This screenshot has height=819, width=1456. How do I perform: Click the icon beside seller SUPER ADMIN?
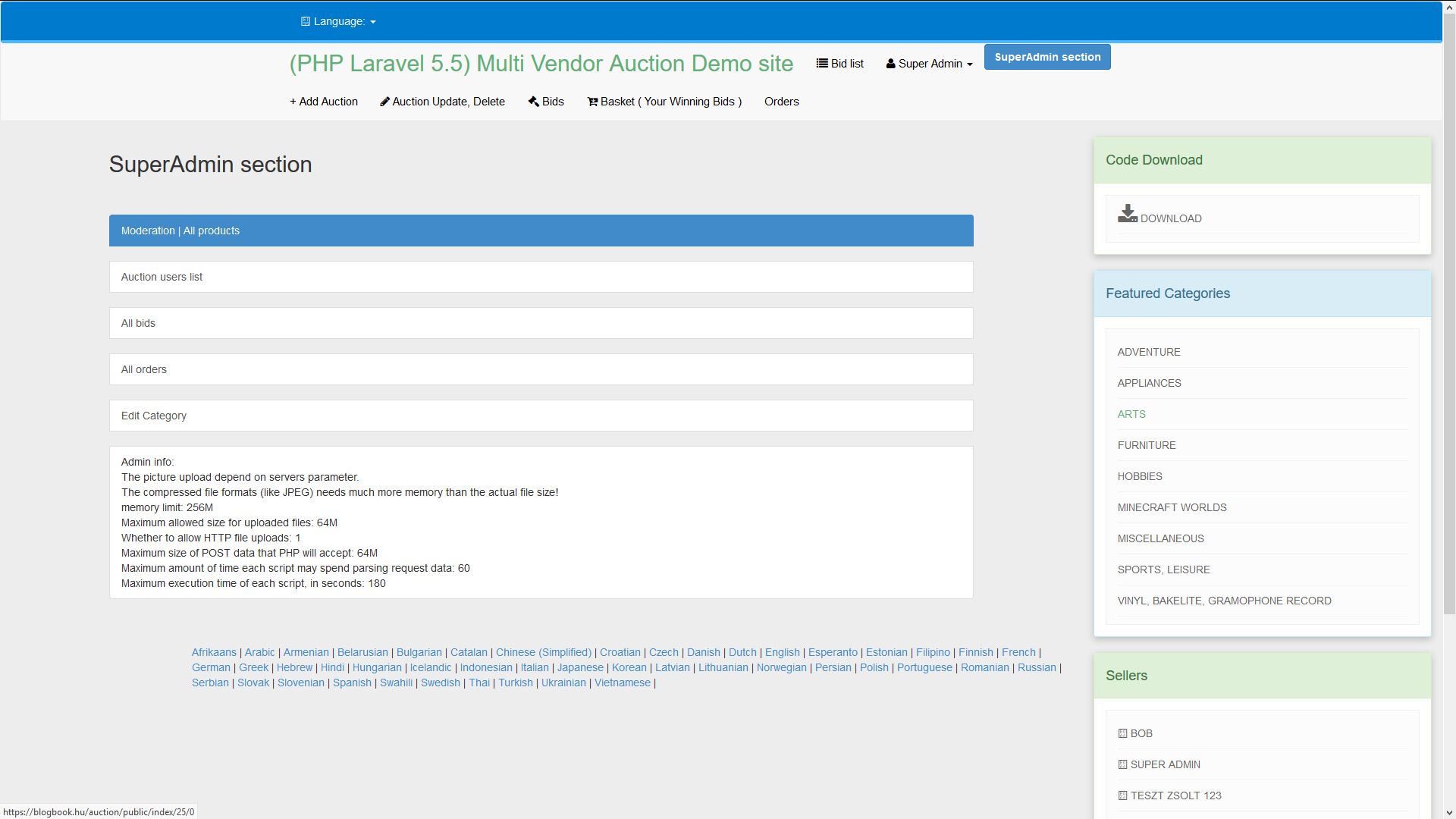pyautogui.click(x=1122, y=764)
